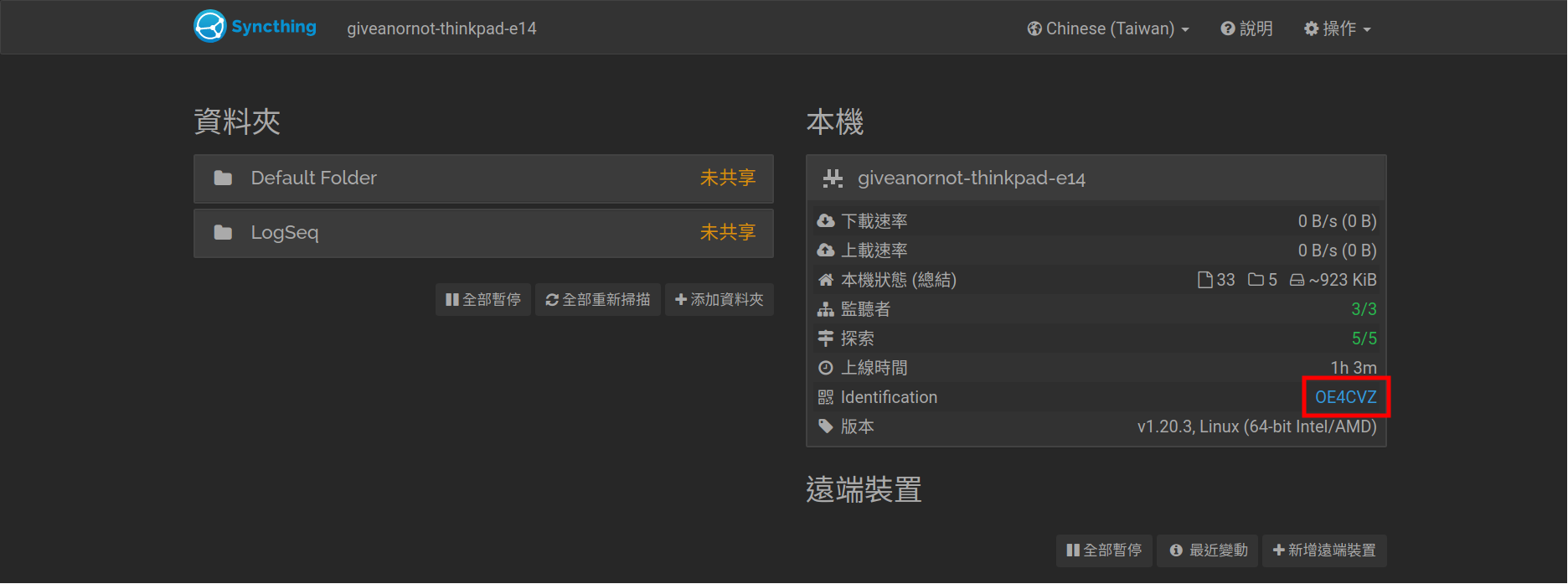Click the download rate cloud icon

point(826,221)
